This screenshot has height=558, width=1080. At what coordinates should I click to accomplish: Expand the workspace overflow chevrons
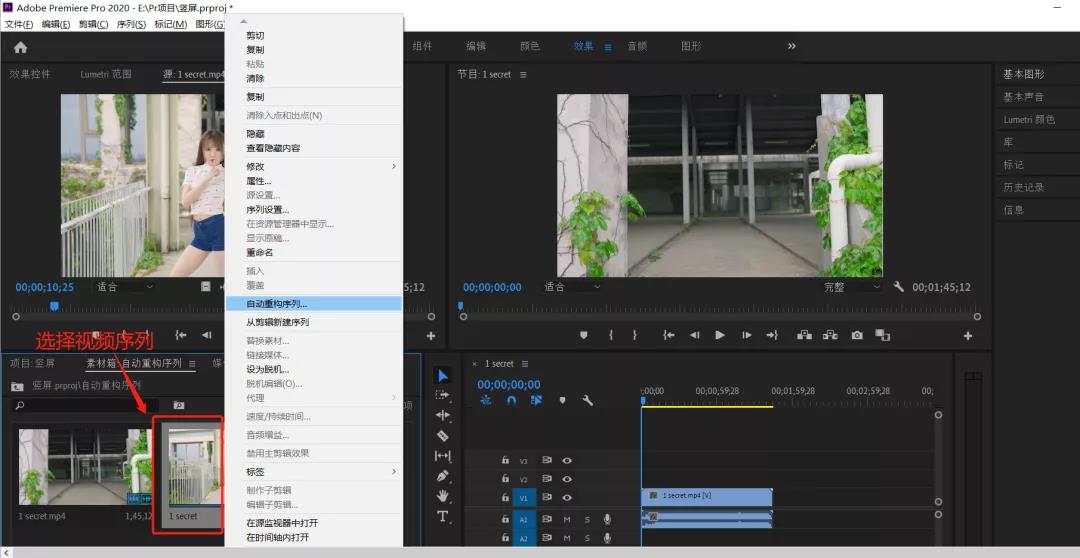pyautogui.click(x=791, y=46)
